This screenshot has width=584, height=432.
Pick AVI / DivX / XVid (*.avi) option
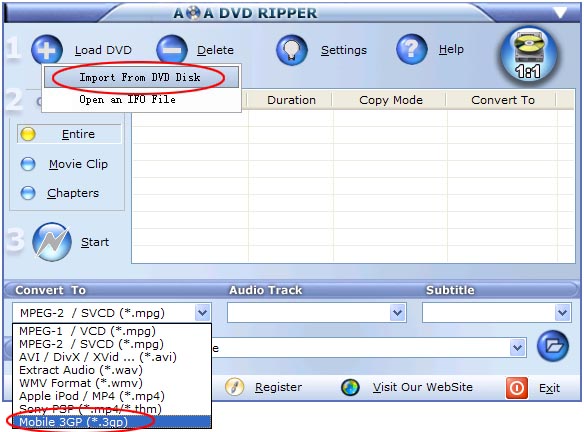(x=112, y=357)
